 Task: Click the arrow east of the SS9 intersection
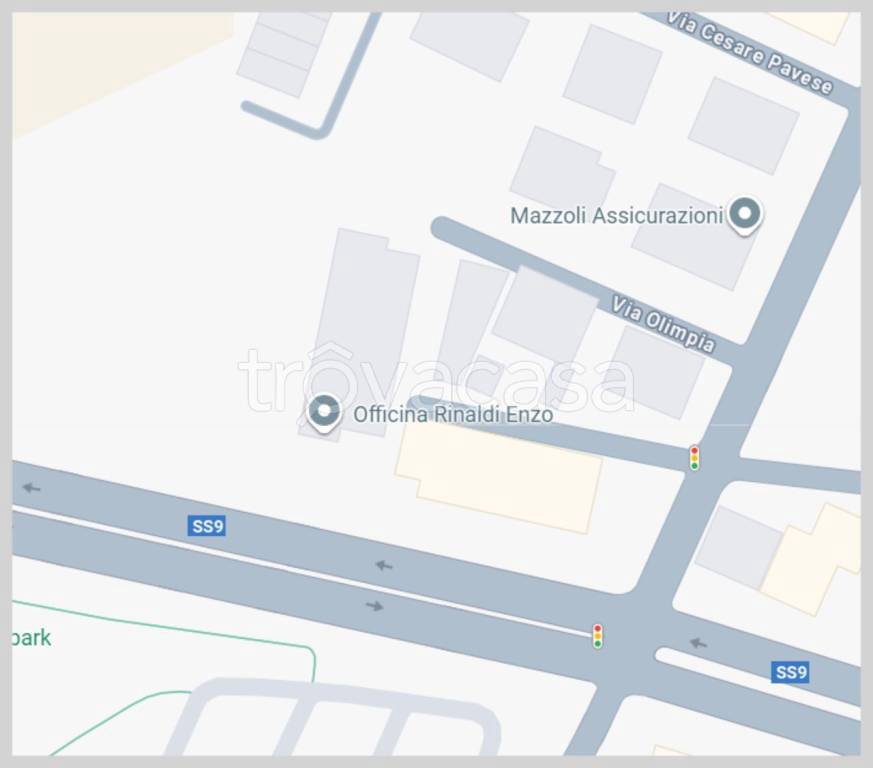698,643
